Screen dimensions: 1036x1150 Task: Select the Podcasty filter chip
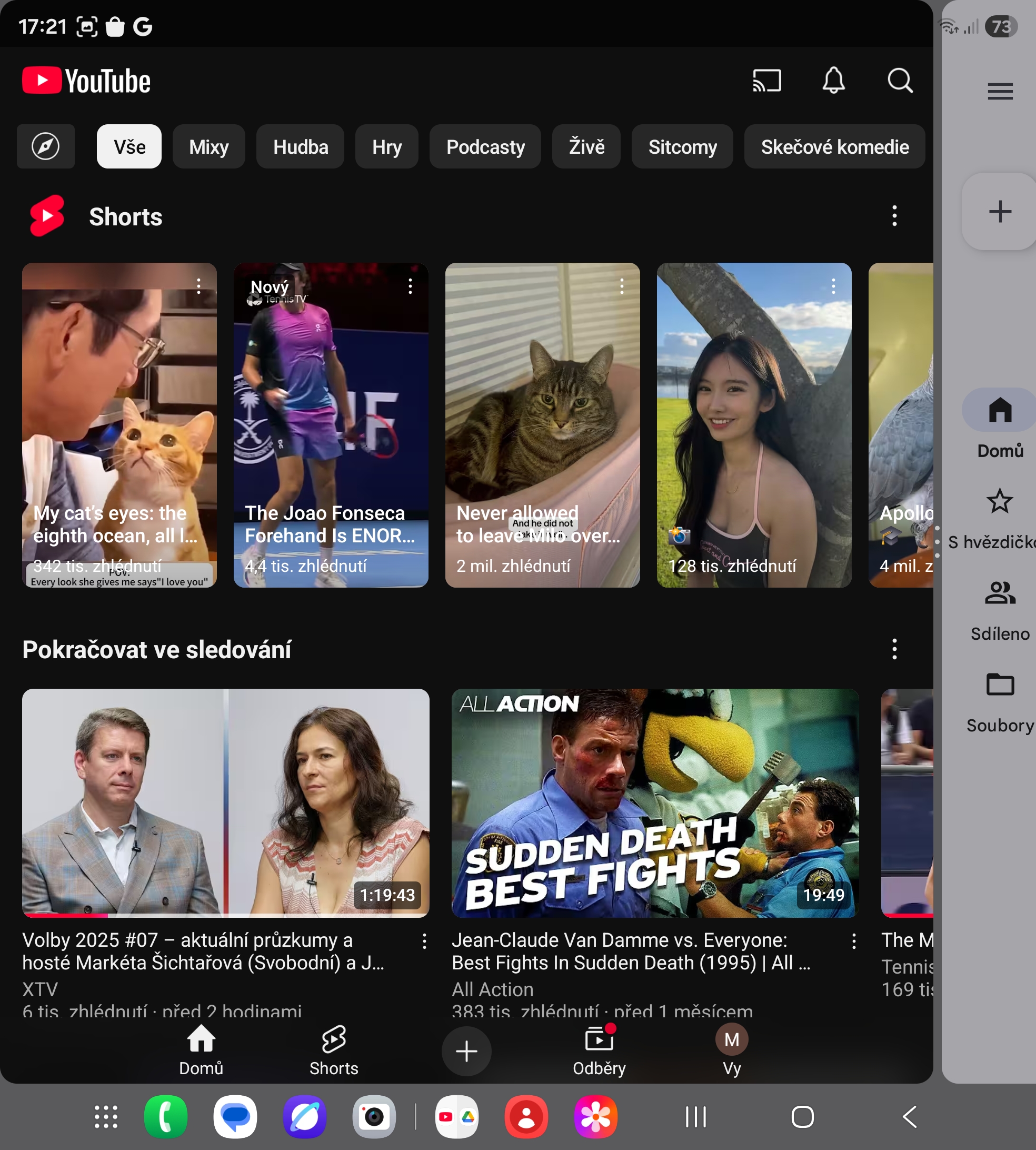tap(485, 146)
